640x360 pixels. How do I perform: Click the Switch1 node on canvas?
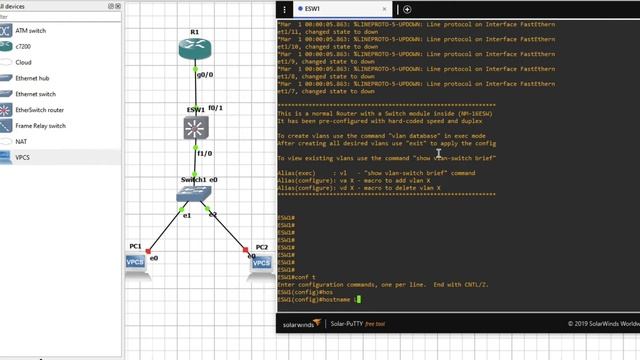click(x=194, y=194)
